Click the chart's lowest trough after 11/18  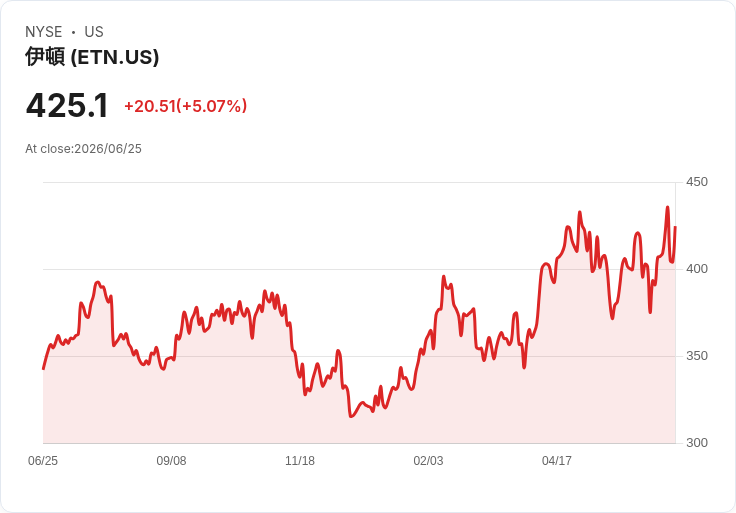[x=351, y=416]
